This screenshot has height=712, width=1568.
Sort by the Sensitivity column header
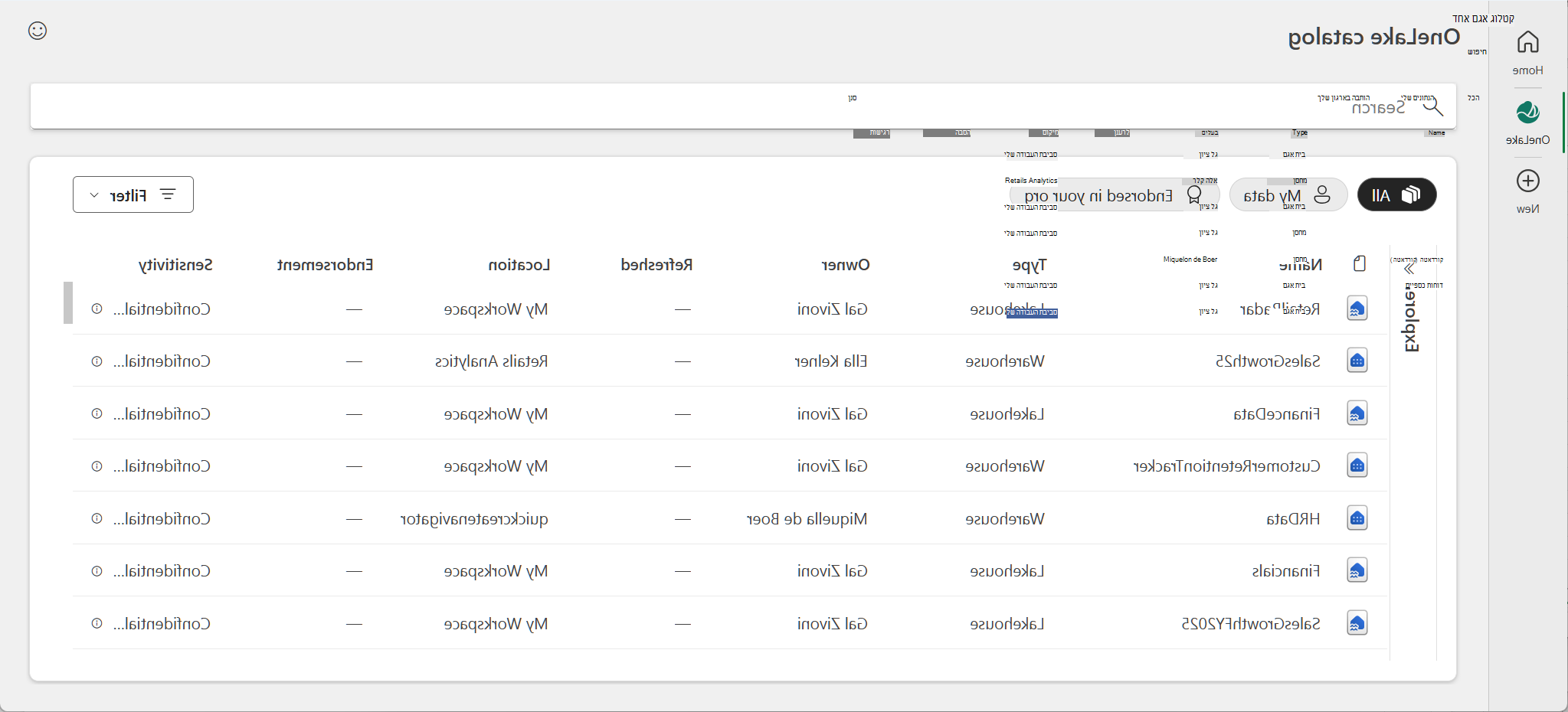(175, 265)
